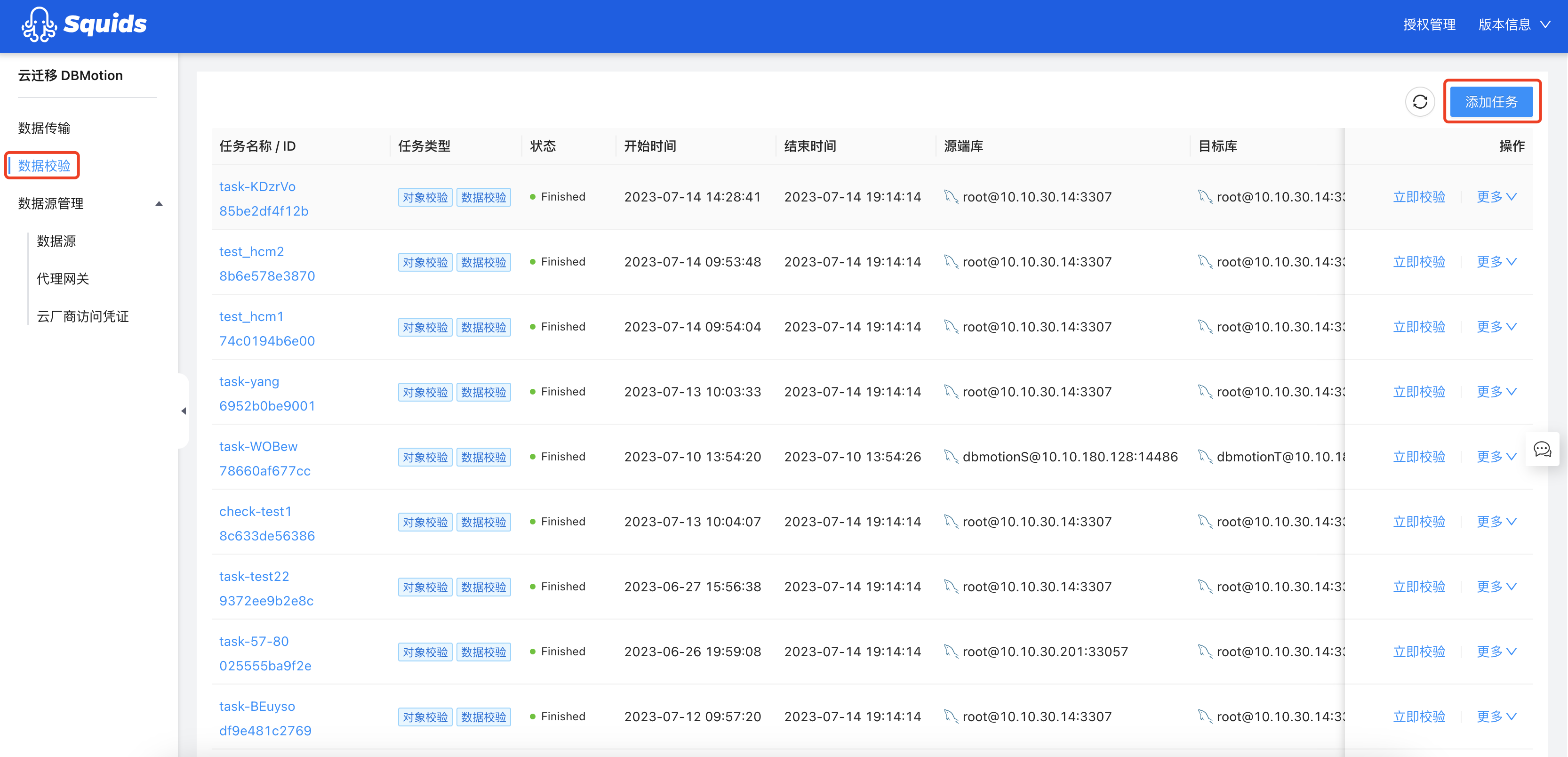
Task: Select 数据校验 in the sidebar
Action: [44, 166]
